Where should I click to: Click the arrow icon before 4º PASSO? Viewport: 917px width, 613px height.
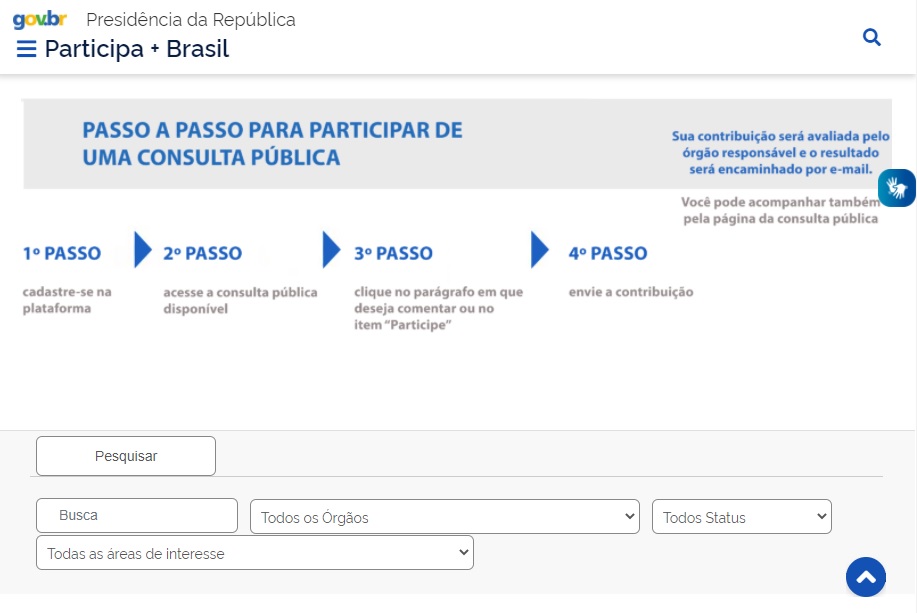[539, 252]
